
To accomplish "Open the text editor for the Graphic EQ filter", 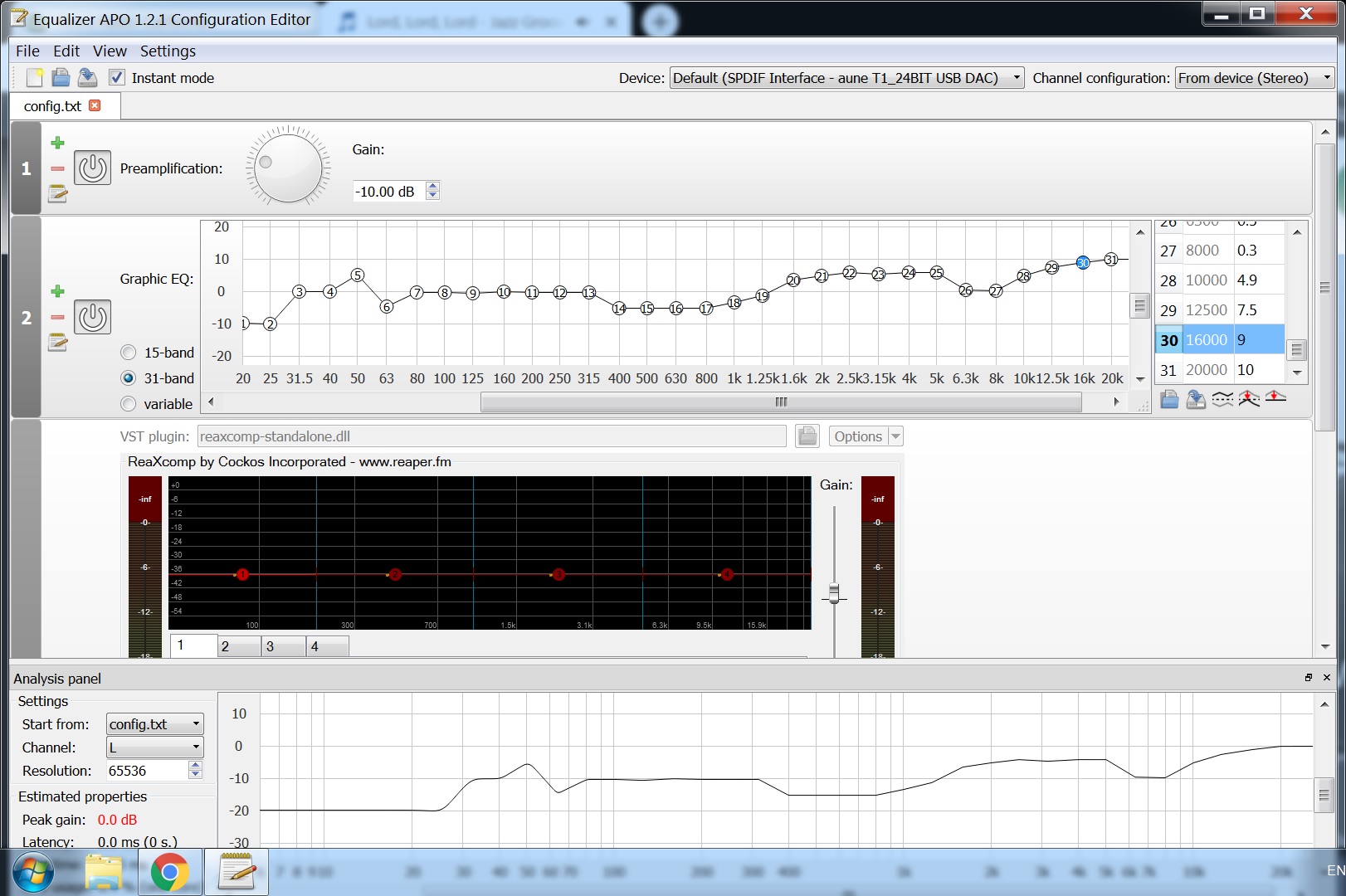I will point(57,342).
